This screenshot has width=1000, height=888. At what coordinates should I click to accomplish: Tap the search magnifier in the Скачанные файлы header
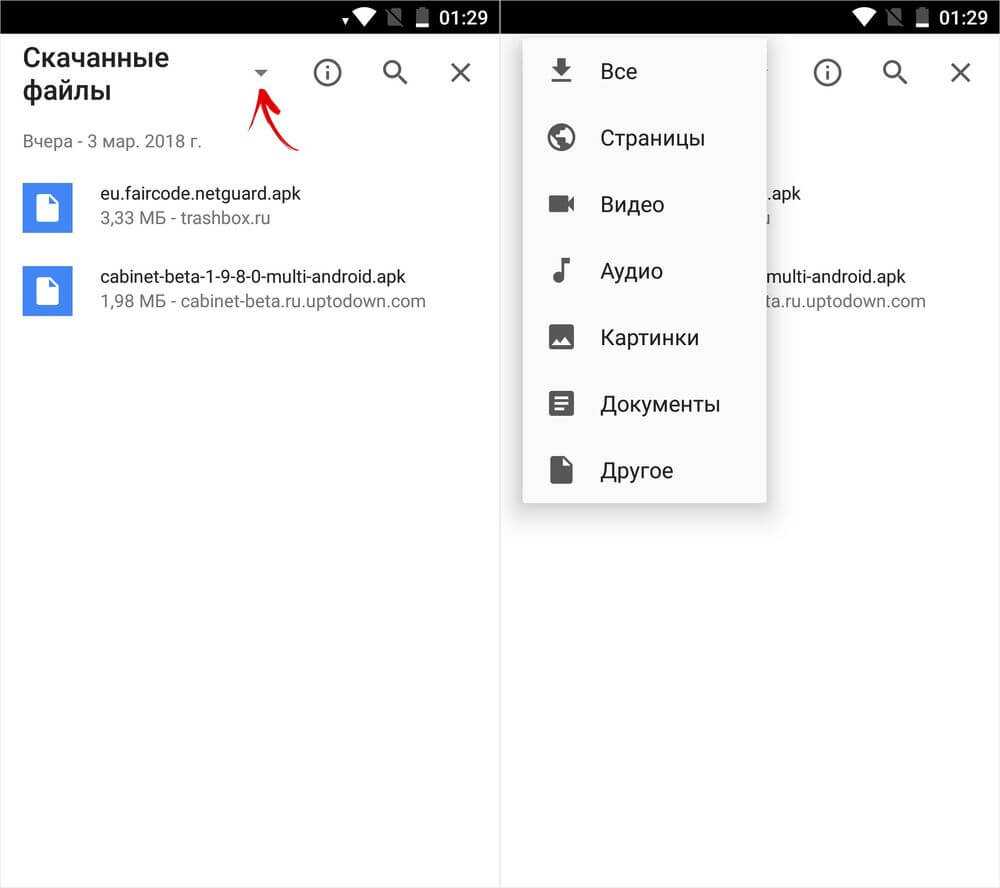(x=395, y=73)
